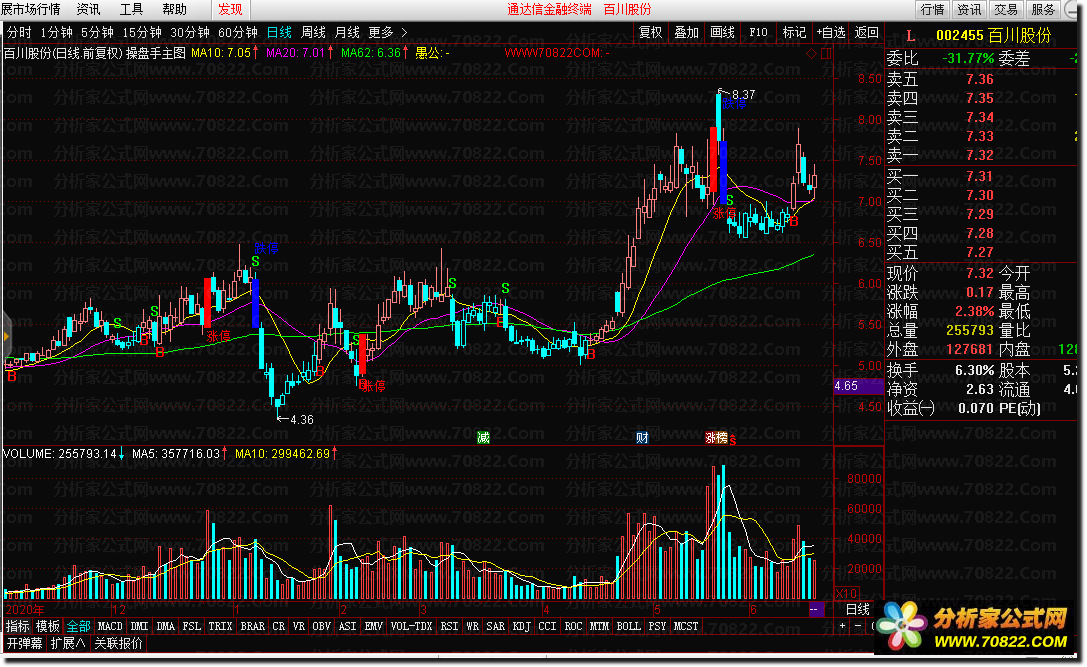The image size is (1087, 667).
Task: Click the red 涨榜 event marker
Action: click(716, 438)
